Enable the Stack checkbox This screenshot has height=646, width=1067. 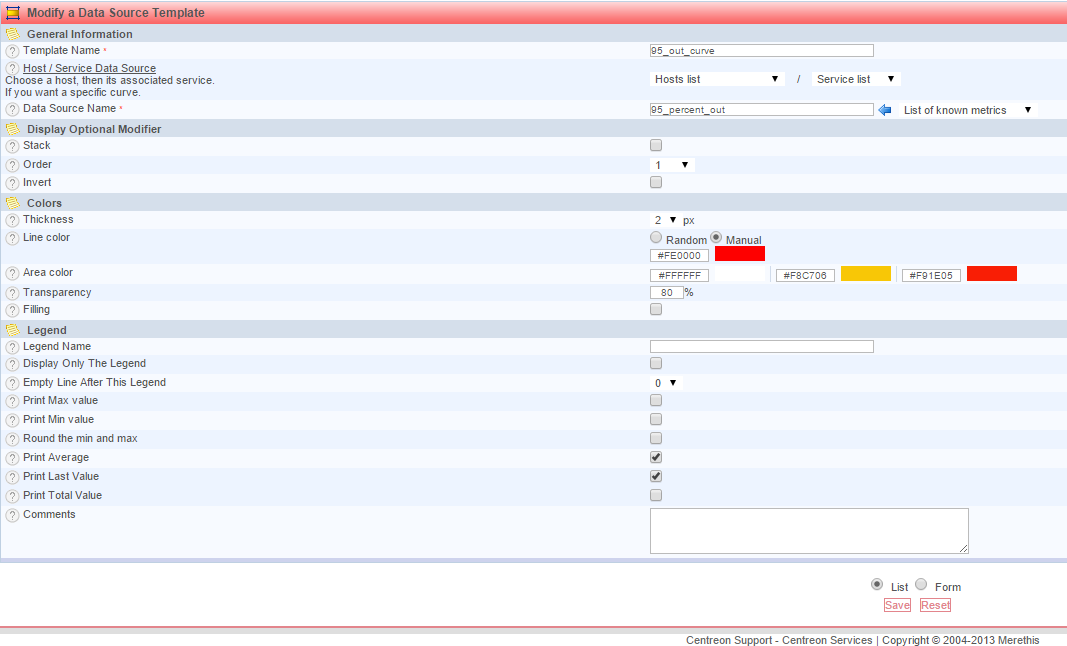656,145
